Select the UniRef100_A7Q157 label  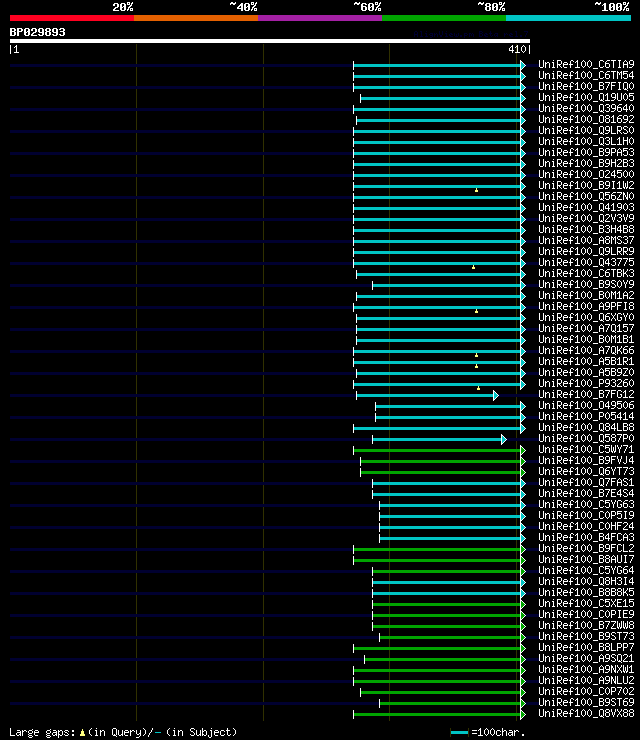point(586,328)
